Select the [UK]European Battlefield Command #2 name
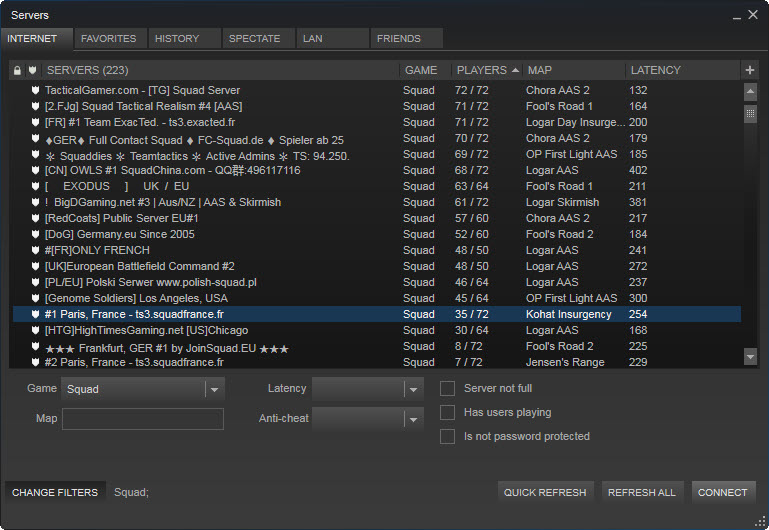This screenshot has height=530, width=769. coord(139,266)
